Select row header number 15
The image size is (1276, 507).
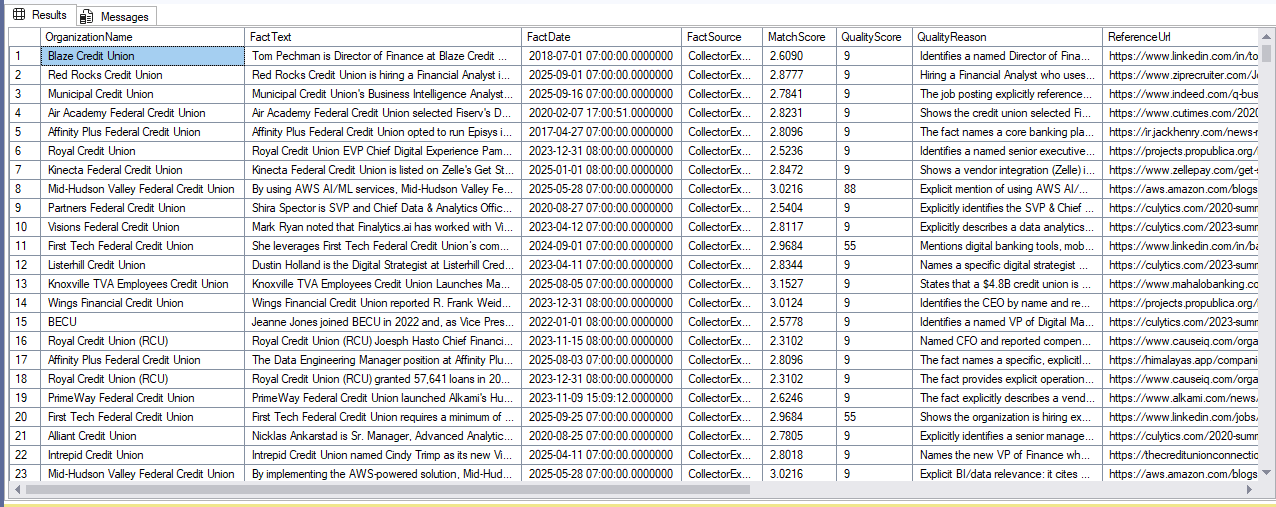(x=24, y=322)
